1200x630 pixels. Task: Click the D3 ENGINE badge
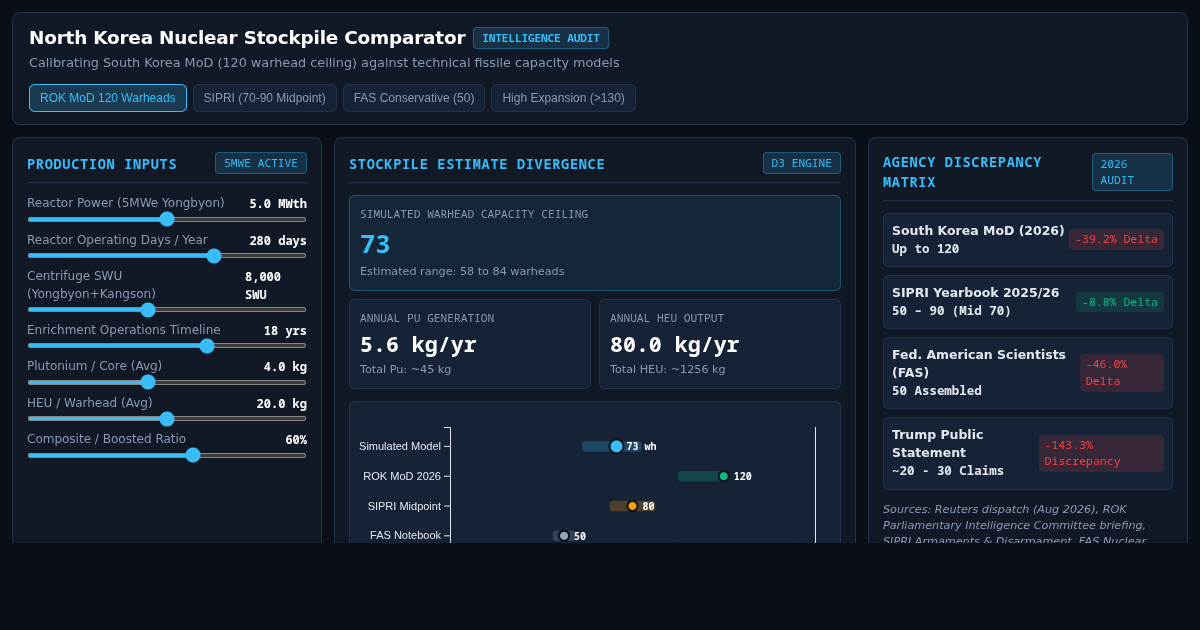[x=802, y=163]
